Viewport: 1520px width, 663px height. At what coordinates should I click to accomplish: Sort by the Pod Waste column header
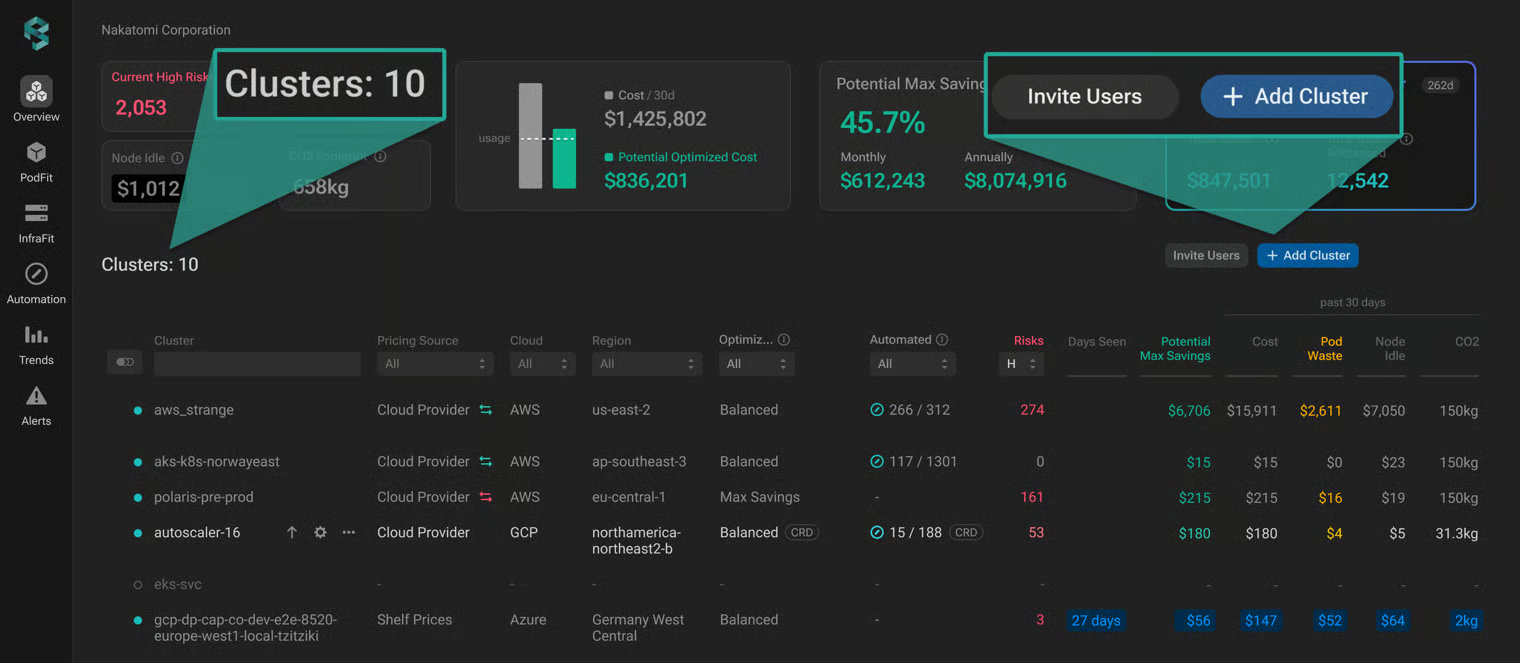(1325, 348)
